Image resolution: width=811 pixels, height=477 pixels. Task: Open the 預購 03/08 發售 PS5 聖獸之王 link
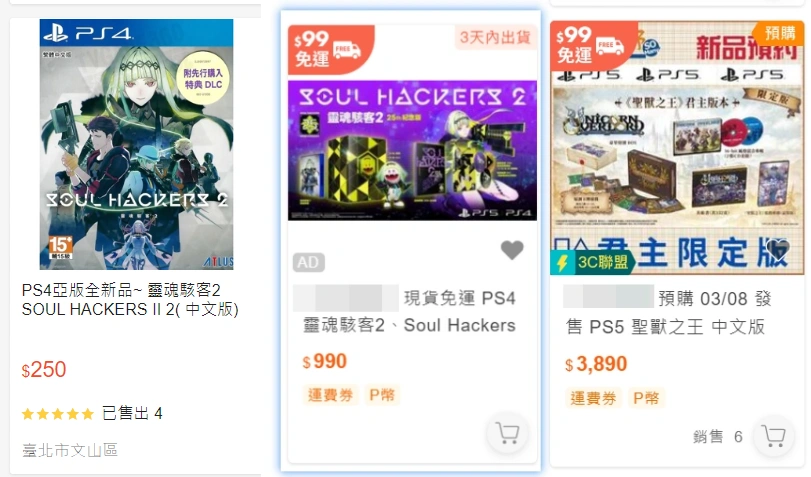pyautogui.click(x=669, y=312)
